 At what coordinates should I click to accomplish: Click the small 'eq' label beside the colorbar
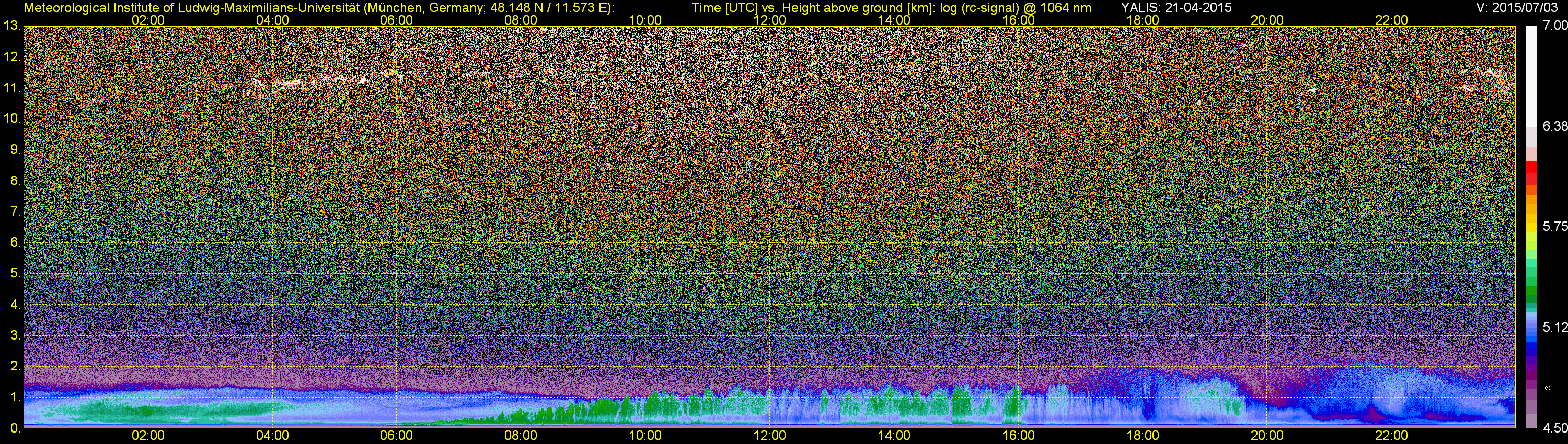pyautogui.click(x=1549, y=387)
